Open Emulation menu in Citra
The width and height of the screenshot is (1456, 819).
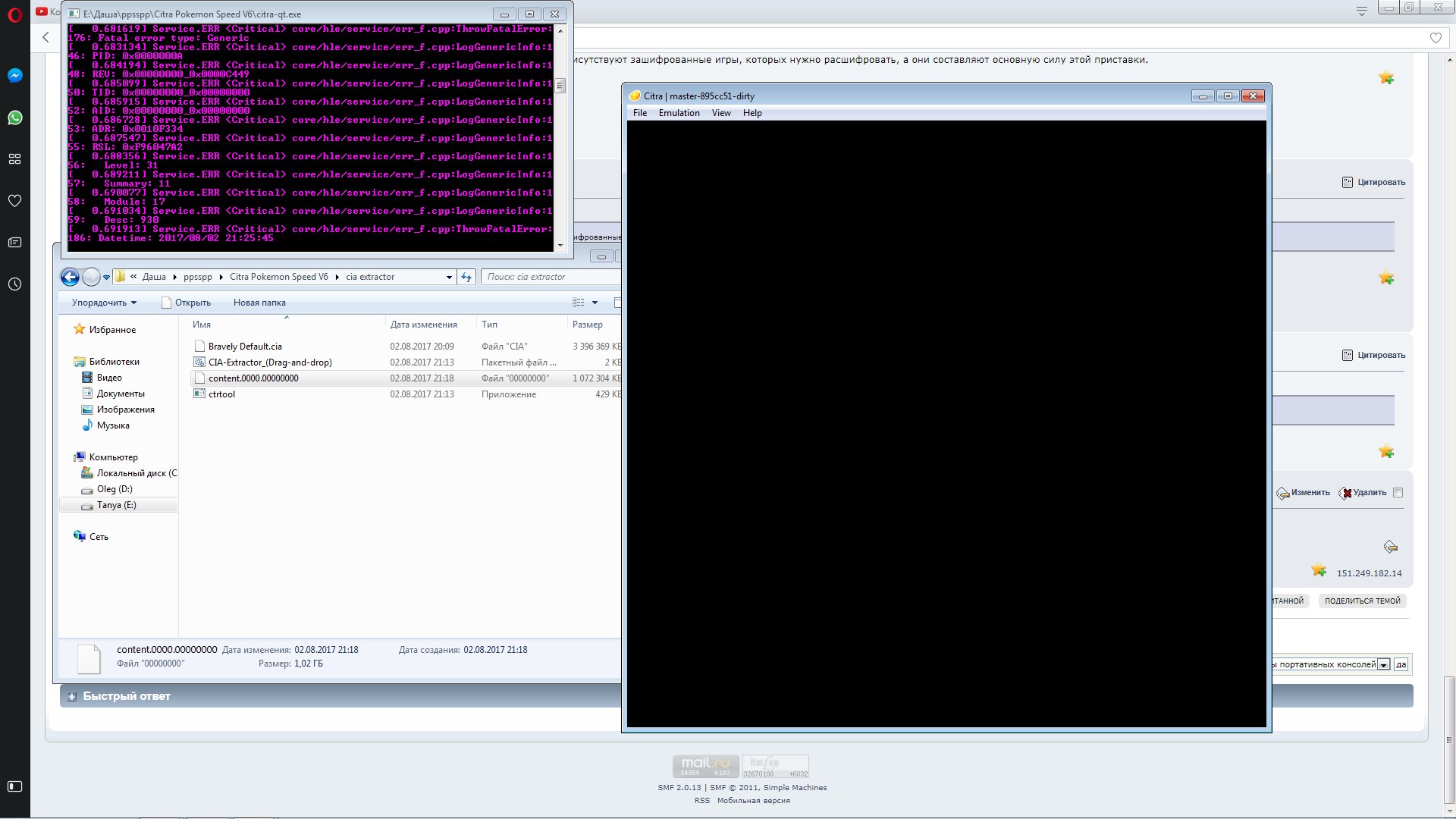point(679,113)
